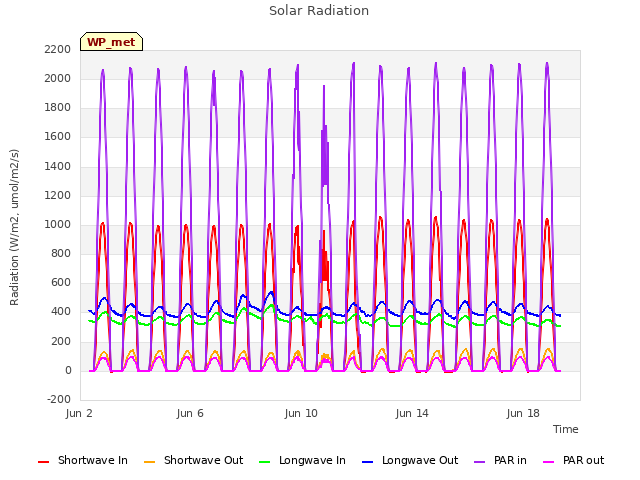Click the magenta PAR out legend swatch
Viewport: 640px width, 480px height.
549,462
